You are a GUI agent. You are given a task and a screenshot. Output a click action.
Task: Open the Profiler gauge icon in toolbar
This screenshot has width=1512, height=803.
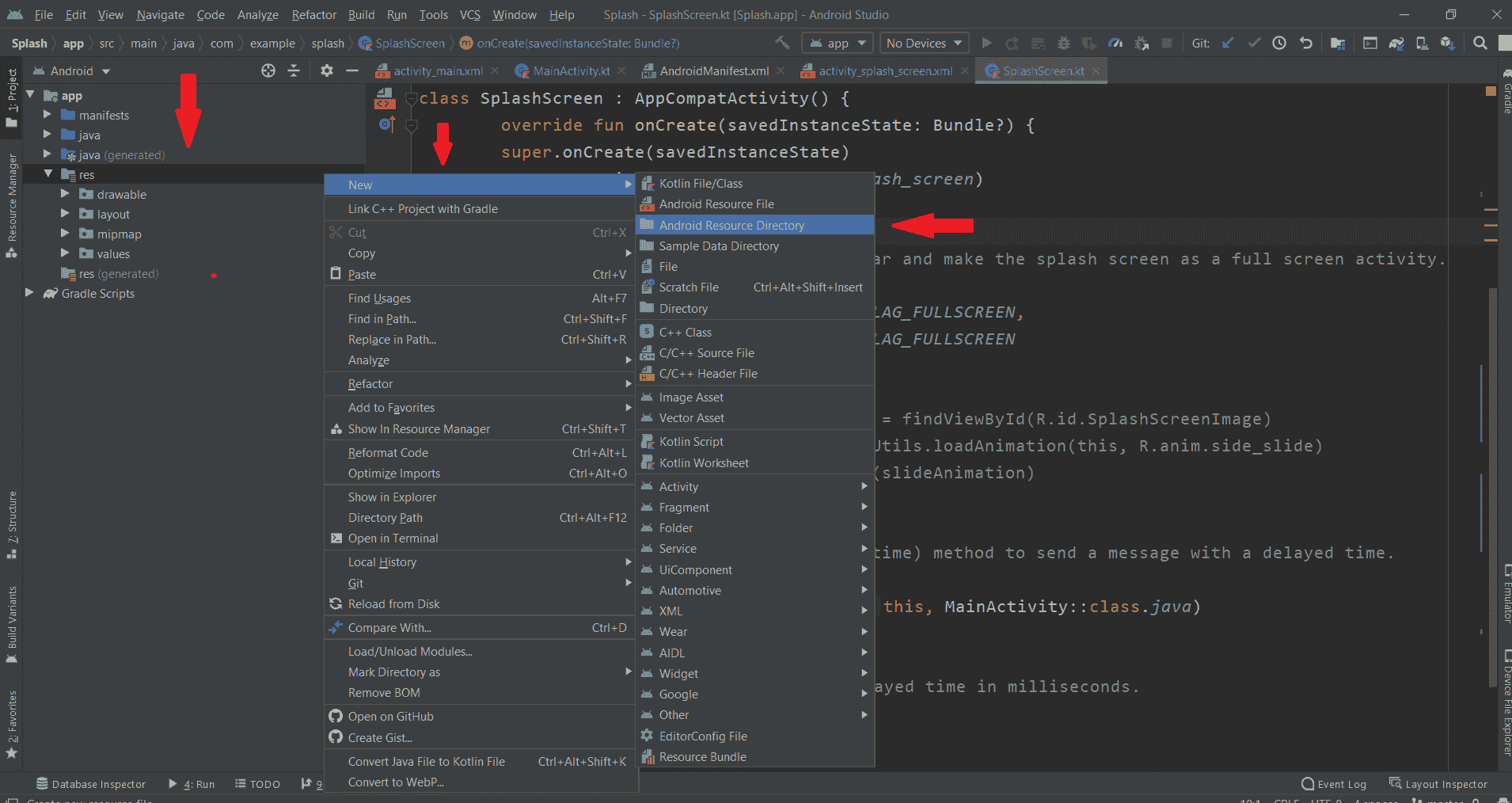[x=1115, y=44]
